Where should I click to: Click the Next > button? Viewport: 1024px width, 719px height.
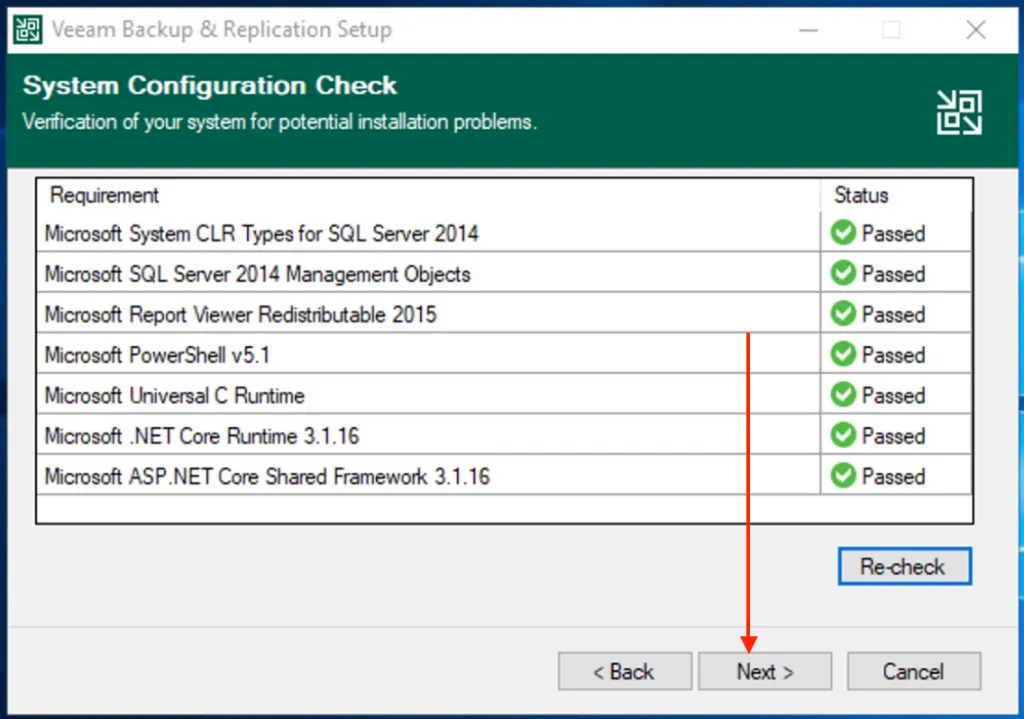tap(765, 671)
